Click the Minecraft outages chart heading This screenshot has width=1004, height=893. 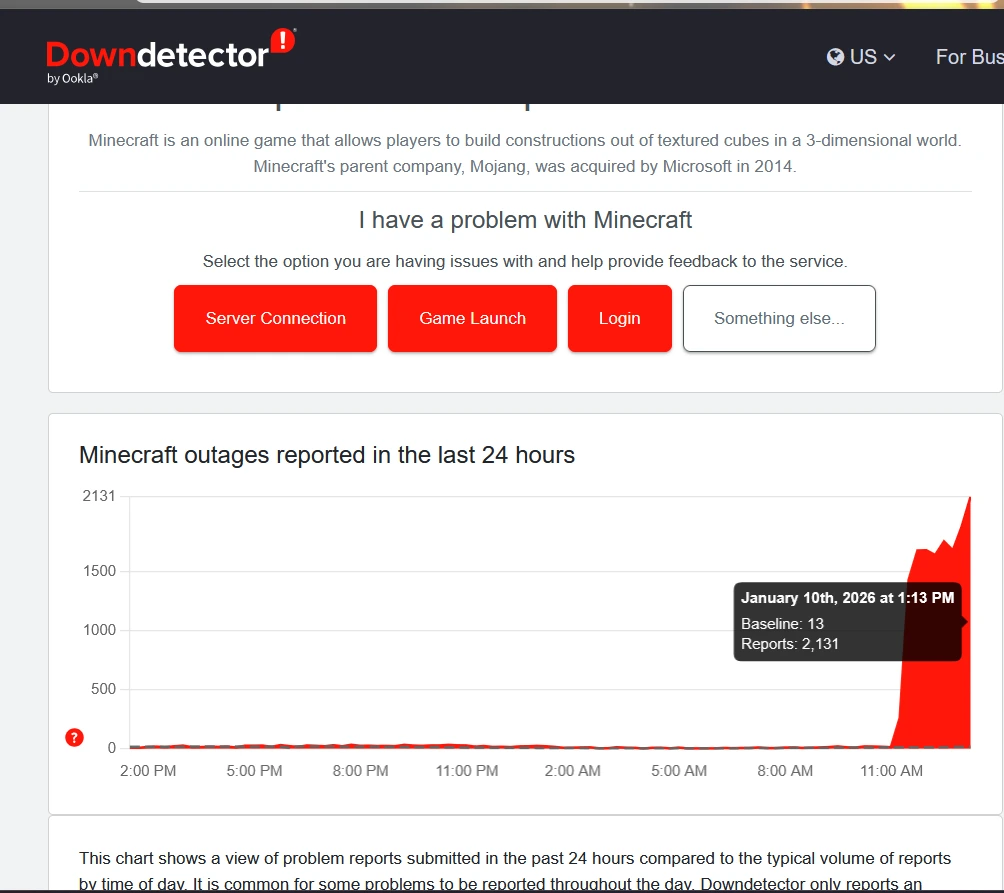(x=327, y=455)
